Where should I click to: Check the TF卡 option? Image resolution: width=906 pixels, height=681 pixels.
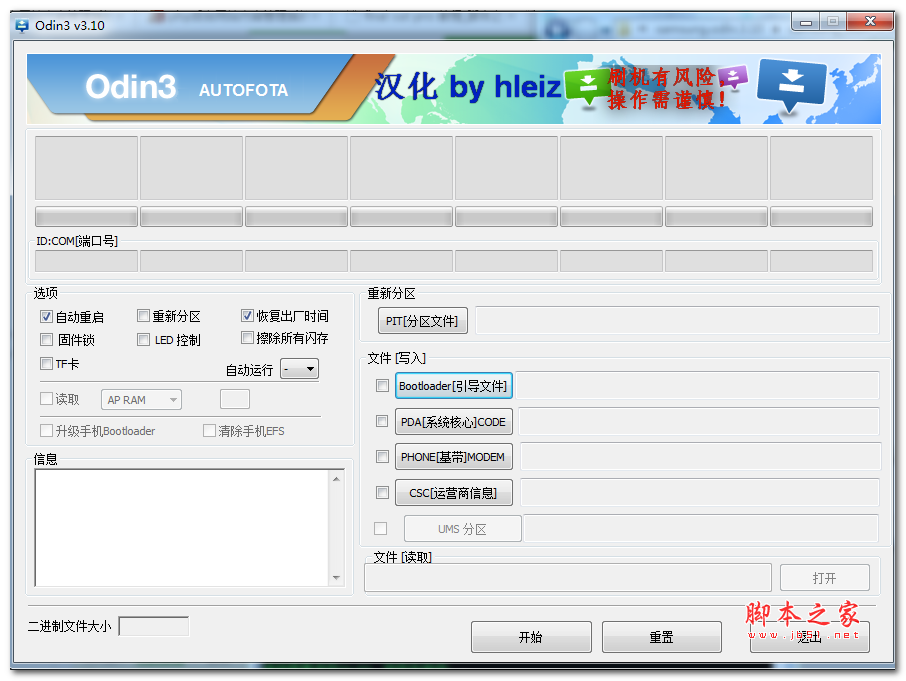[x=46, y=363]
